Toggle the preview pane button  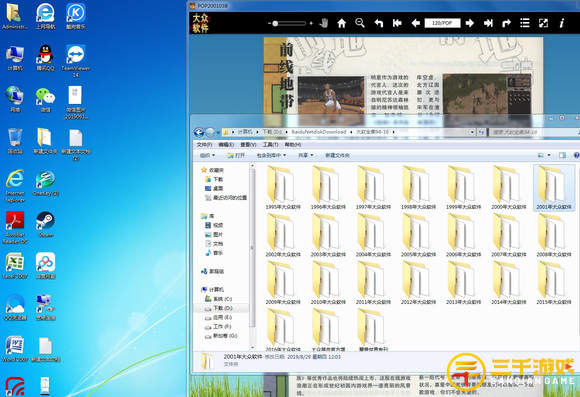pyautogui.click(x=562, y=155)
